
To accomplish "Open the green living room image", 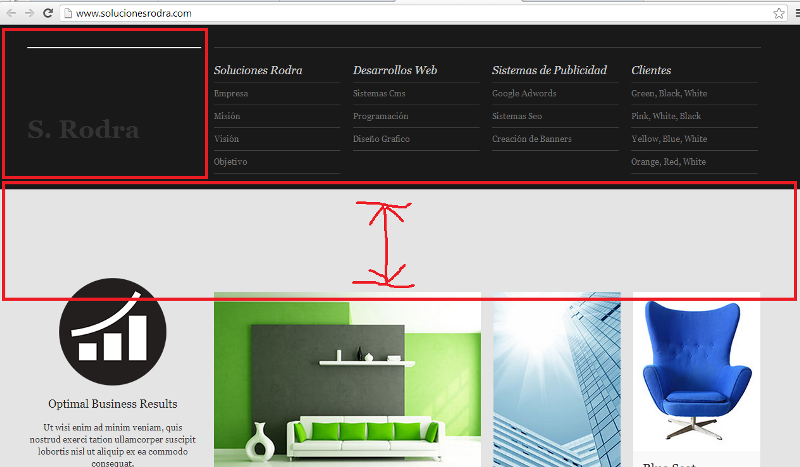I will [347, 380].
